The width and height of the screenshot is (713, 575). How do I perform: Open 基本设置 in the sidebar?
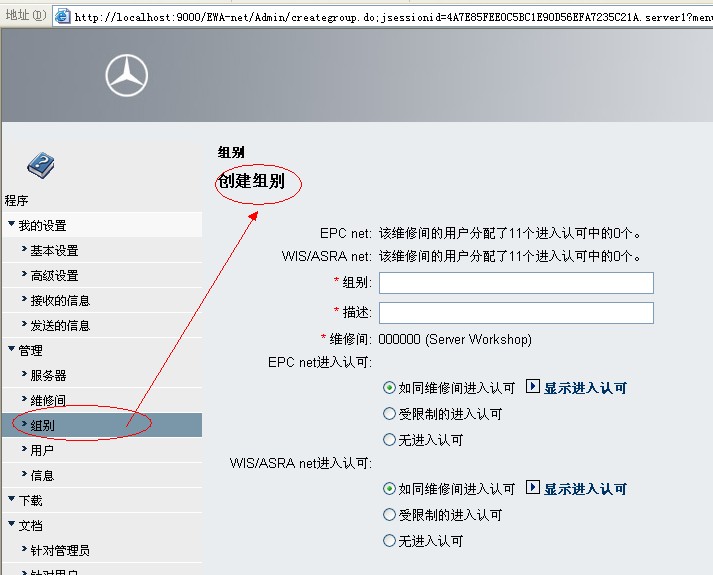(54, 250)
